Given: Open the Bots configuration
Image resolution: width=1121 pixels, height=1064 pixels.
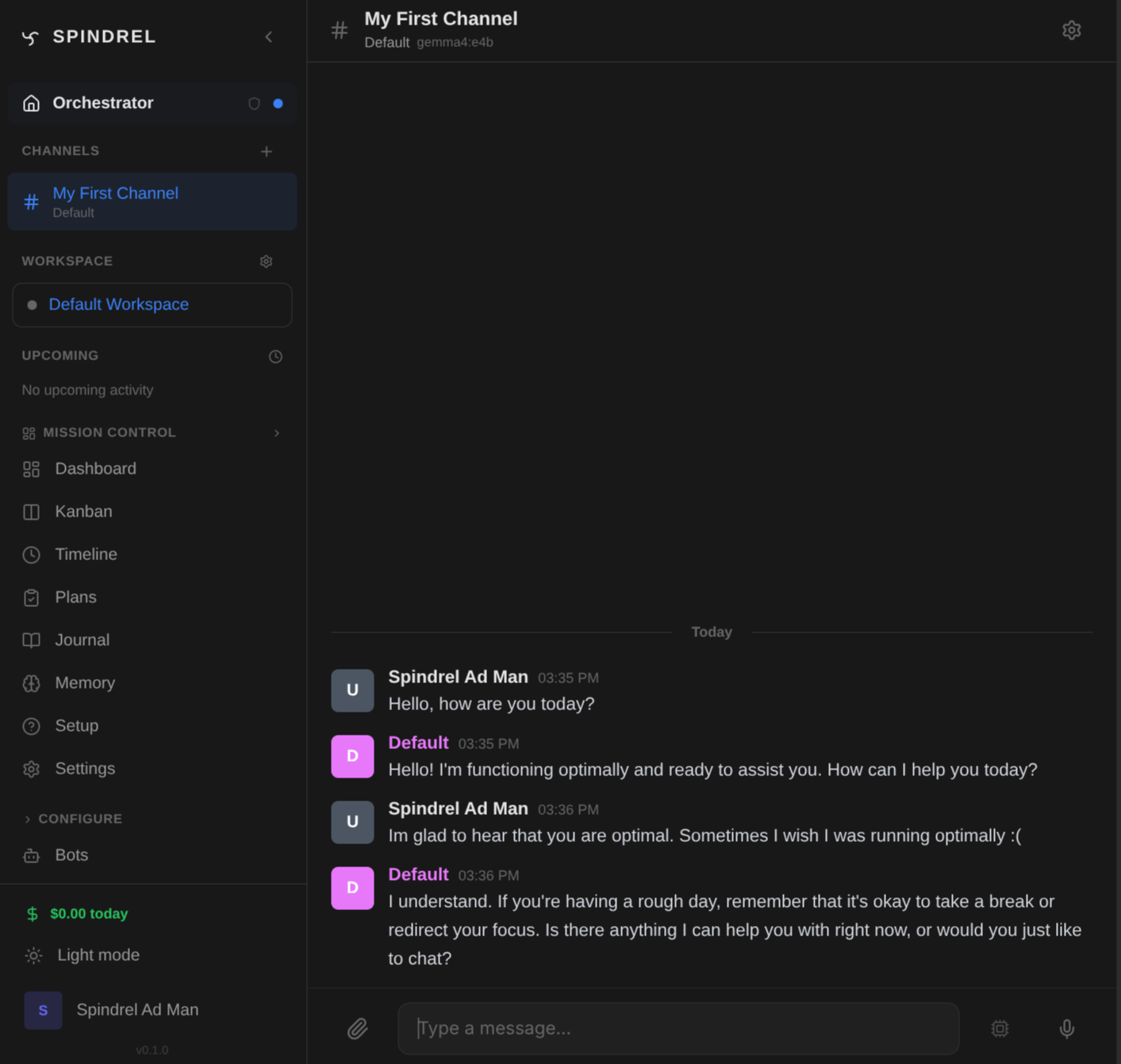Looking at the screenshot, I should 71,855.
